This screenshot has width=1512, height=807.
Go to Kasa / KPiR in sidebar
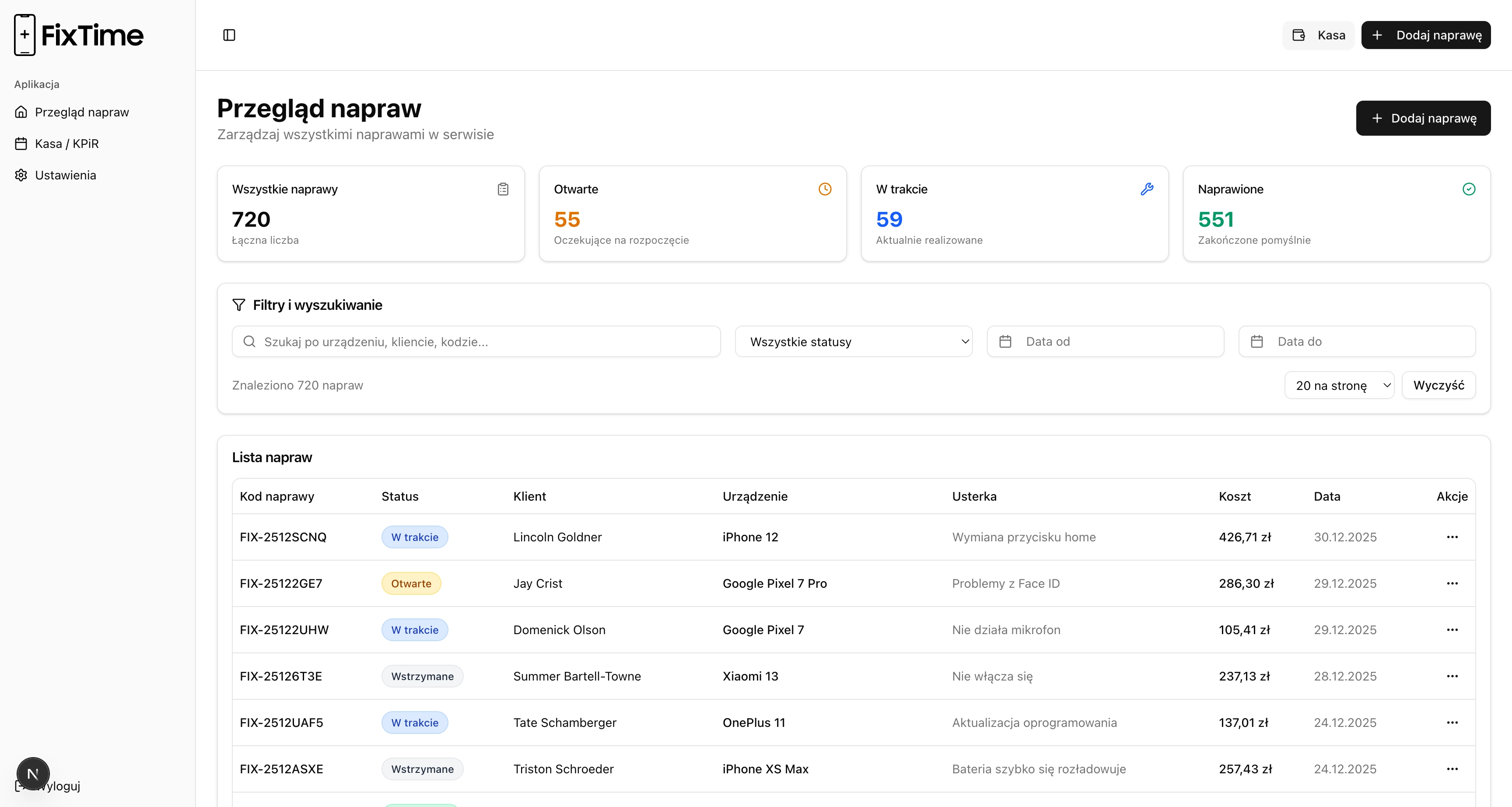[x=67, y=144]
